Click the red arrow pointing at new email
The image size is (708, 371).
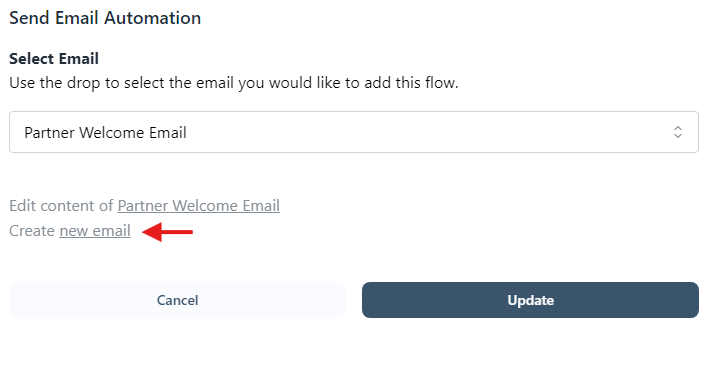tap(168, 232)
